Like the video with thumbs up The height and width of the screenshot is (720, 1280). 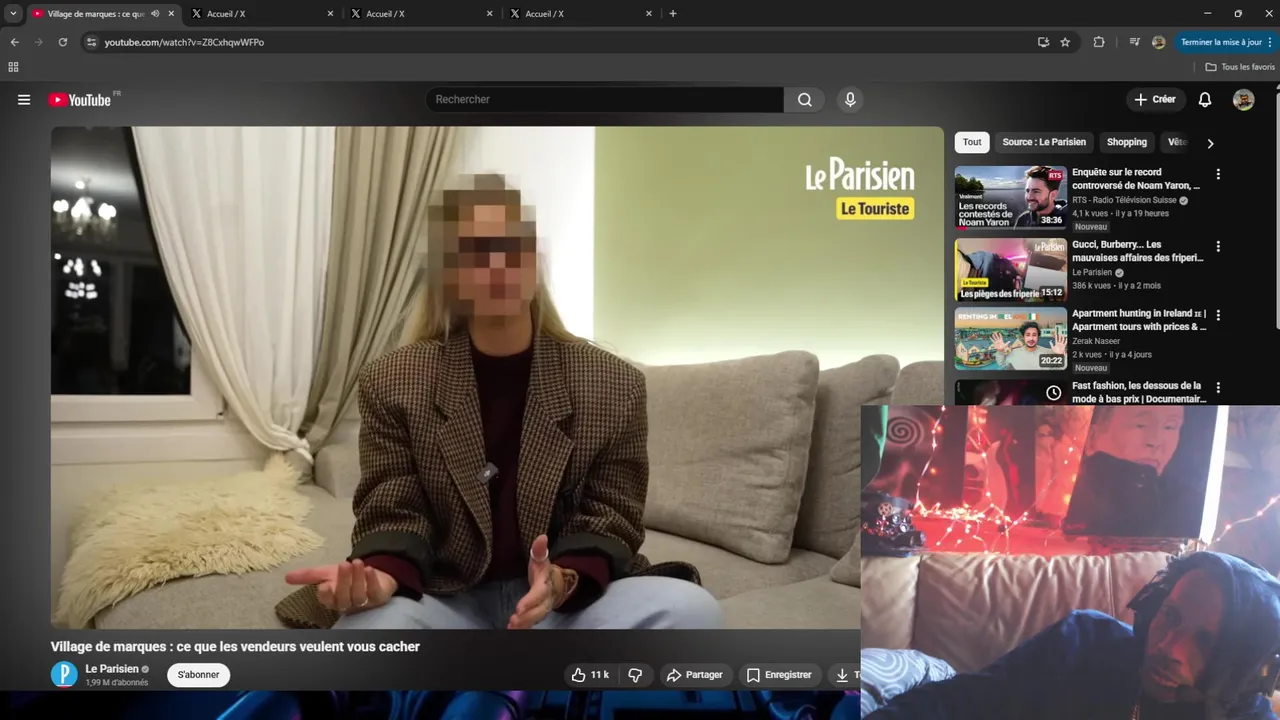coord(590,675)
